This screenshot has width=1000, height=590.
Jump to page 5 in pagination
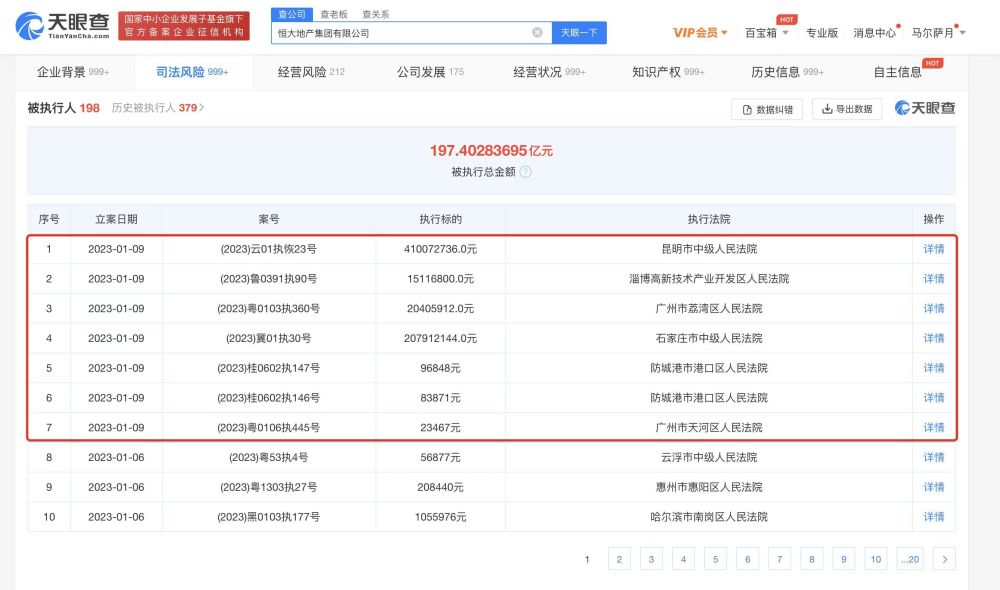(x=715, y=559)
